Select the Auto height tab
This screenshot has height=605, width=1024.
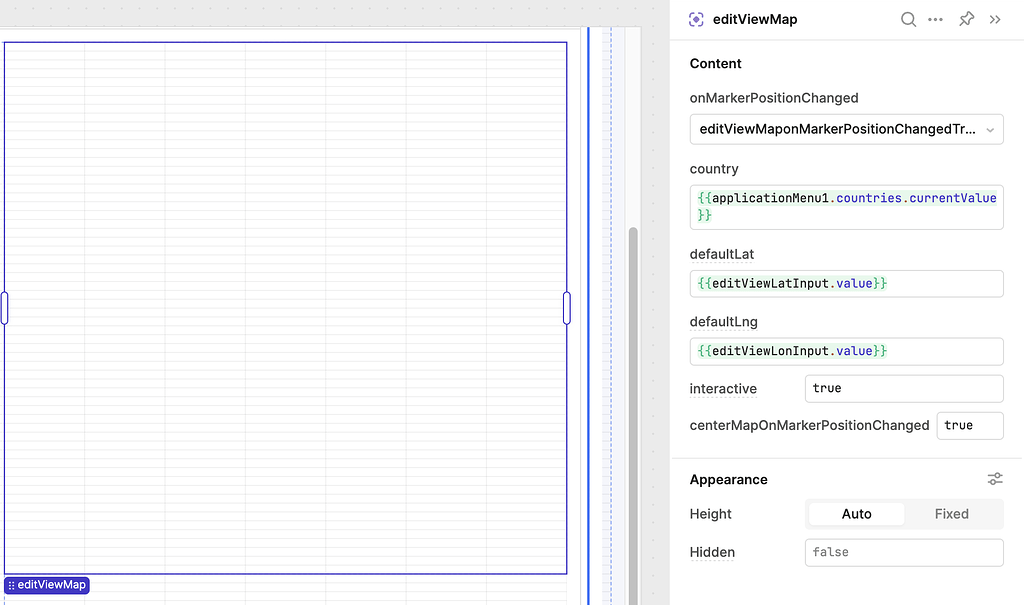[x=856, y=513]
